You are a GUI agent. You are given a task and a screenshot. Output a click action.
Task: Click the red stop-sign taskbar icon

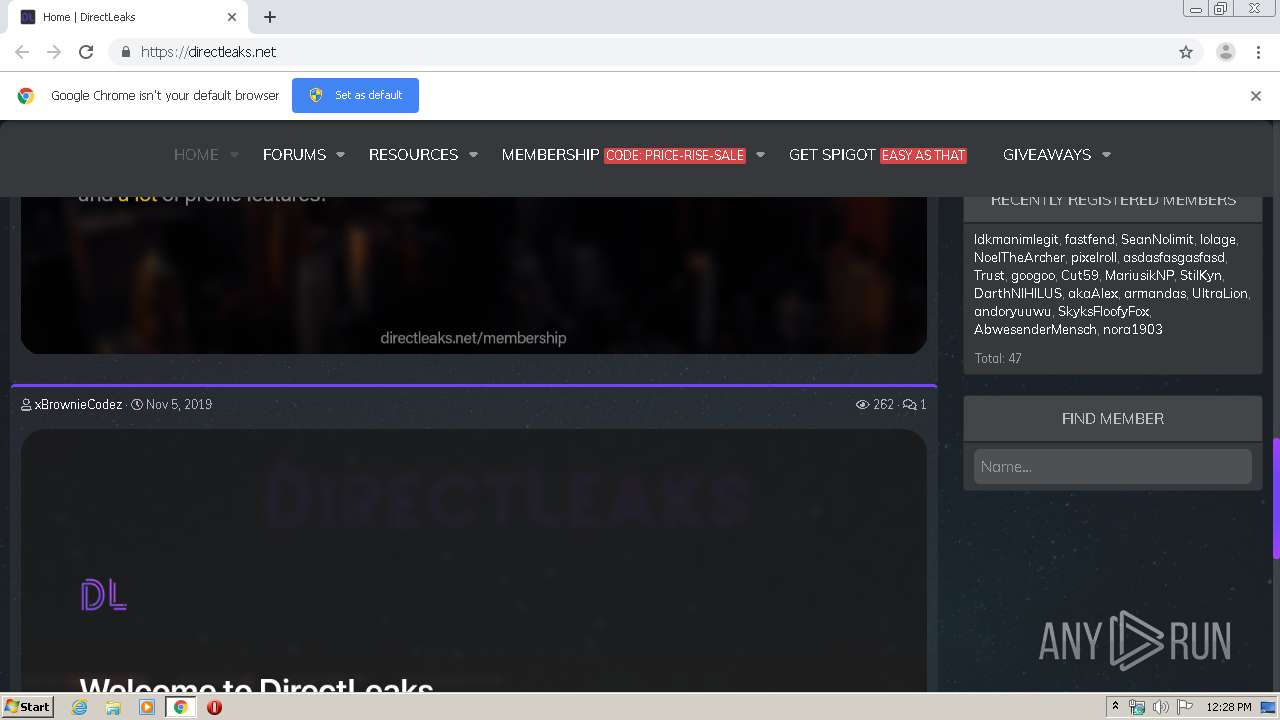(x=214, y=707)
